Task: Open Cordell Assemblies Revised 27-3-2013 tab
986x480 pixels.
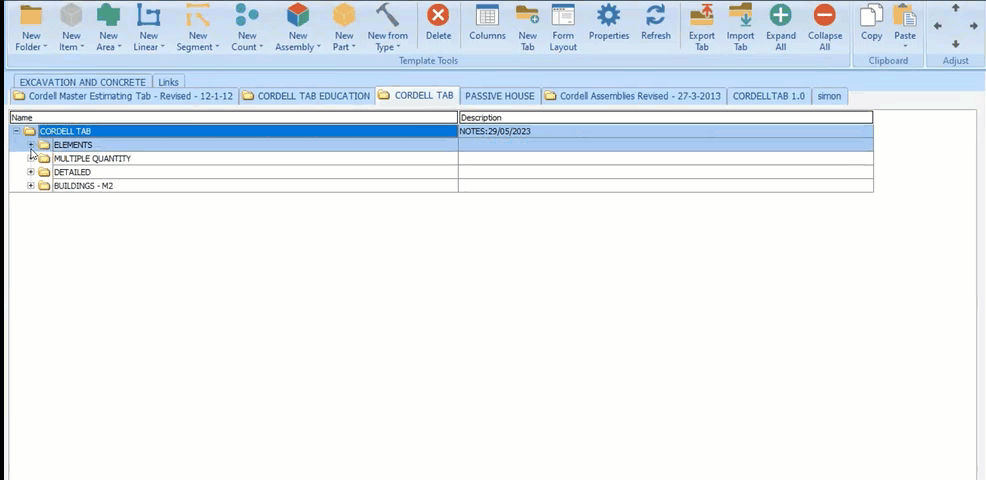Action: tap(633, 96)
